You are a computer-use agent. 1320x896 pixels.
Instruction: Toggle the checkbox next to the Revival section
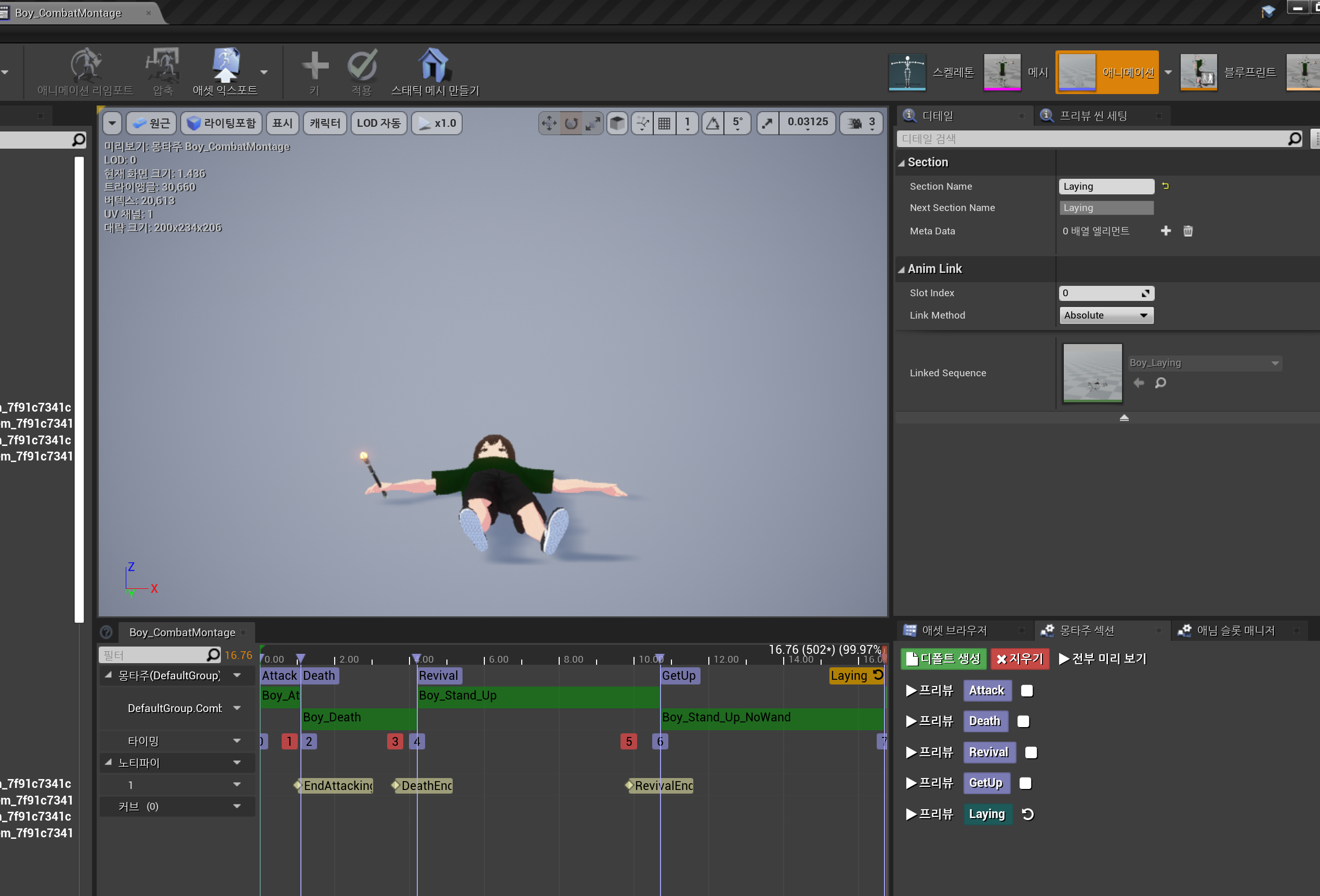pos(1031,752)
